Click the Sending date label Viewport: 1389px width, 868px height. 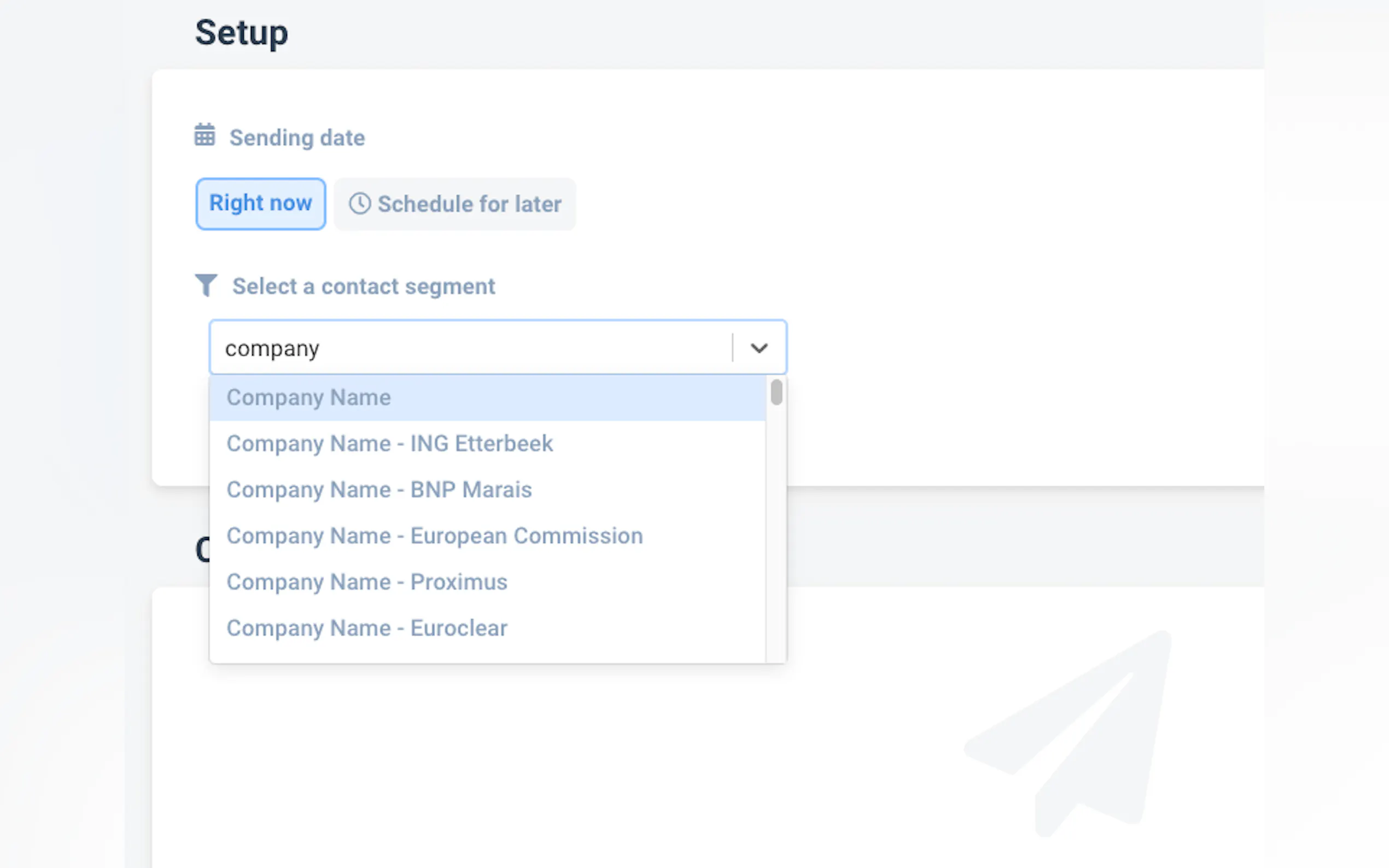[x=297, y=138]
